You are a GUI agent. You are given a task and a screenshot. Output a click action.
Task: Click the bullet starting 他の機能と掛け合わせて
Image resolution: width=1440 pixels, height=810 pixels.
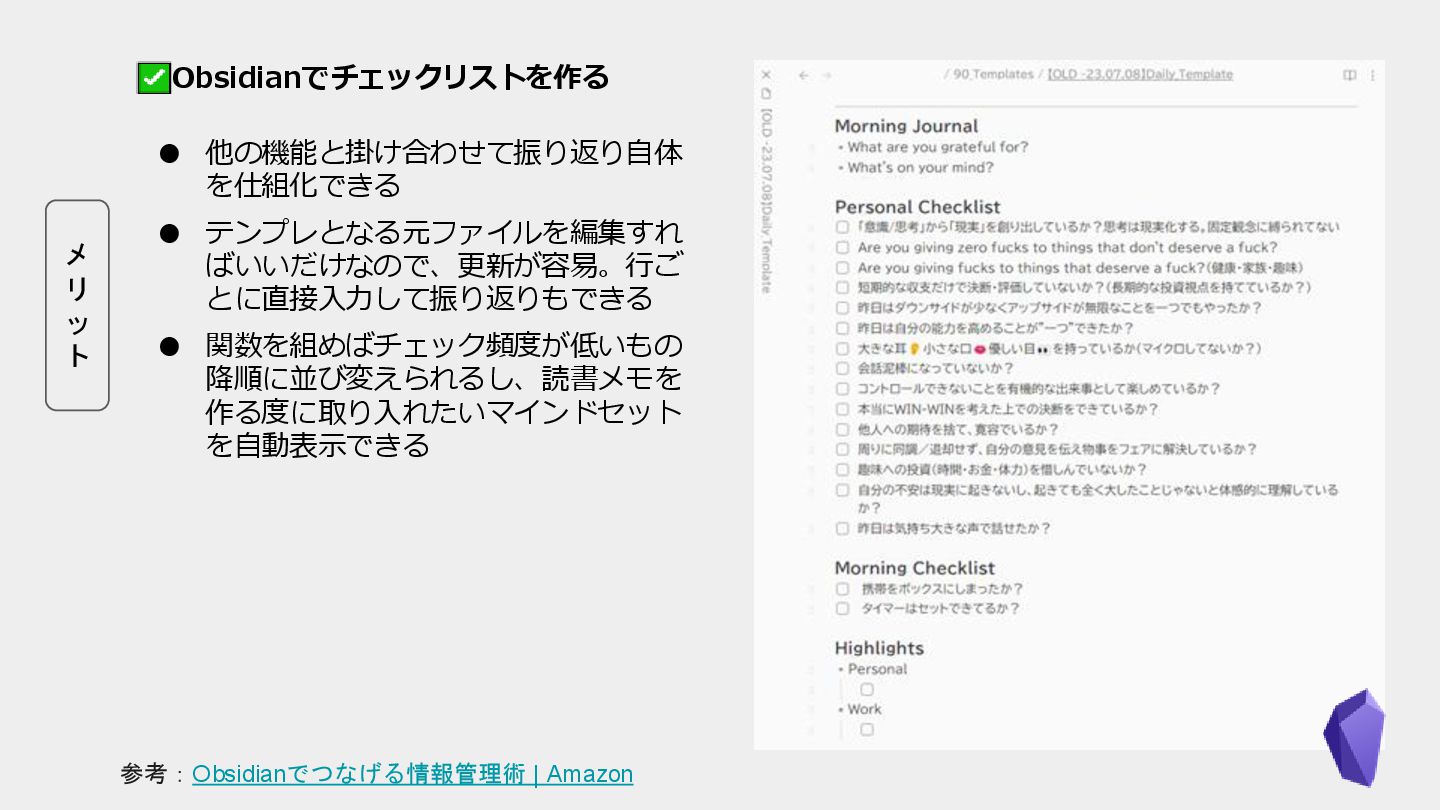coord(445,168)
